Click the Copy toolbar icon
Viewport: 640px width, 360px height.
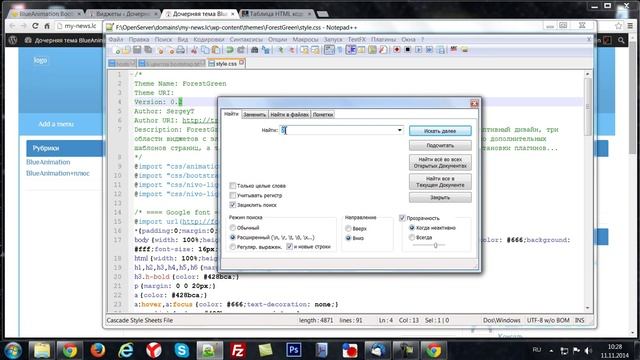205,50
